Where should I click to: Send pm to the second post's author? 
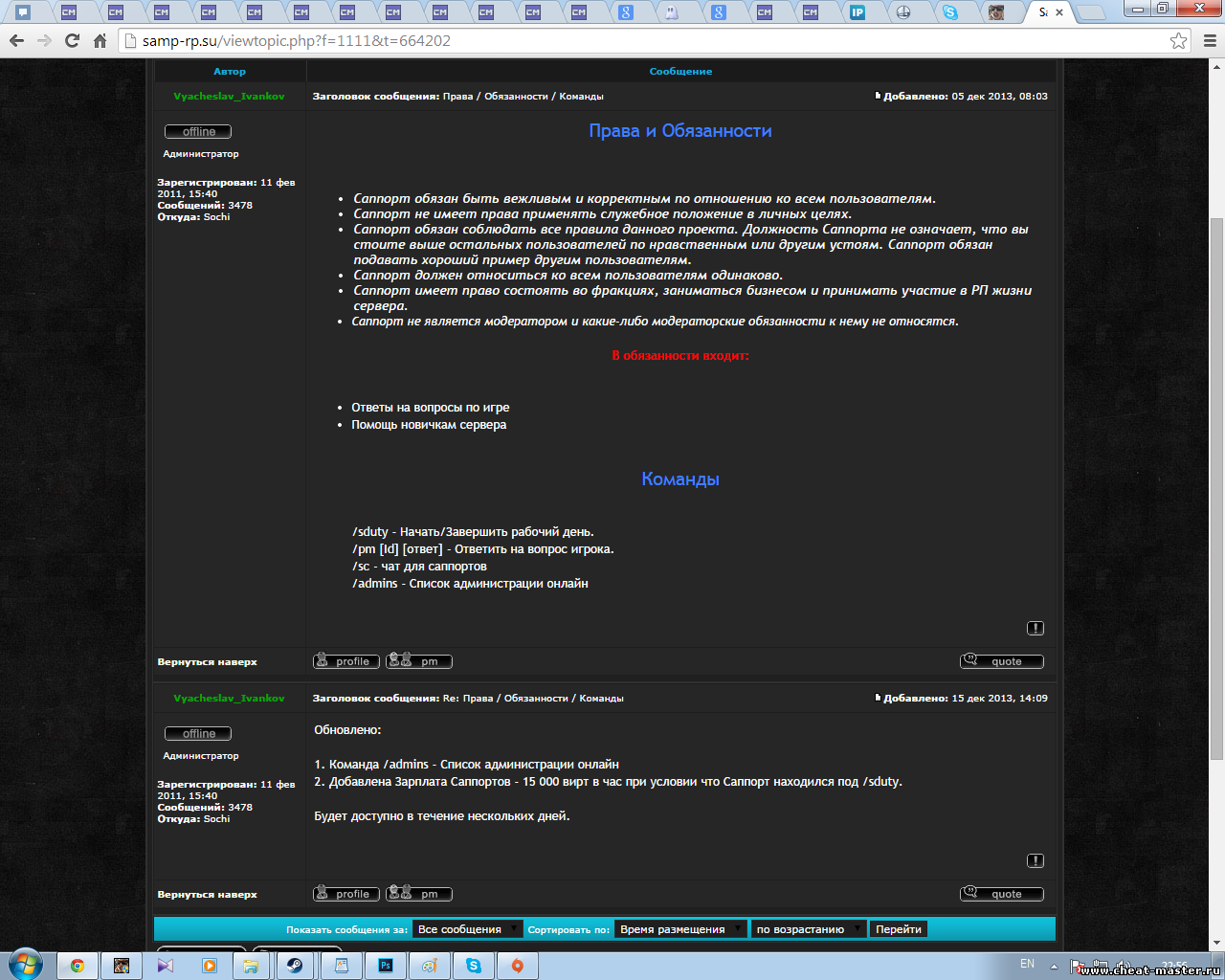(419, 894)
